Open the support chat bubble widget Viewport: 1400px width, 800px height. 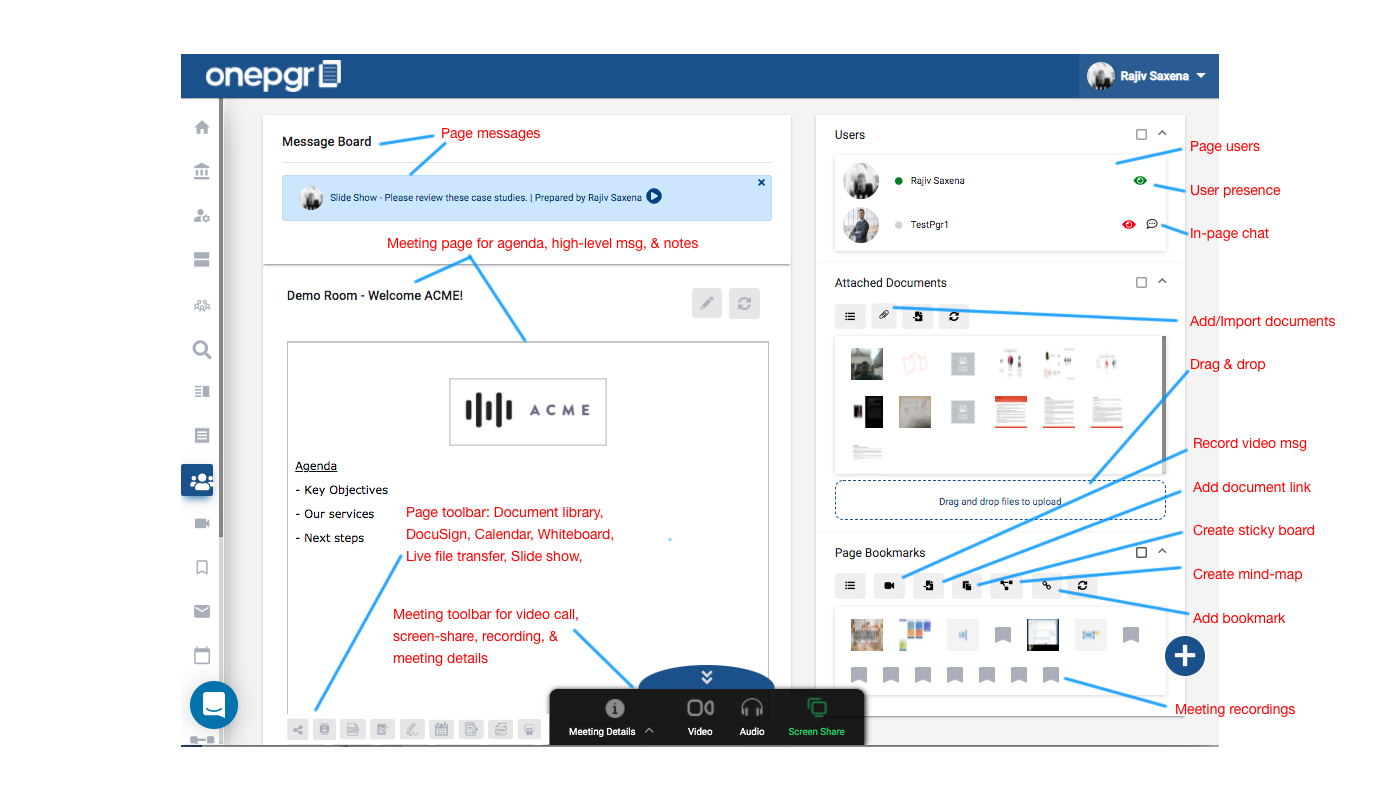coord(214,705)
